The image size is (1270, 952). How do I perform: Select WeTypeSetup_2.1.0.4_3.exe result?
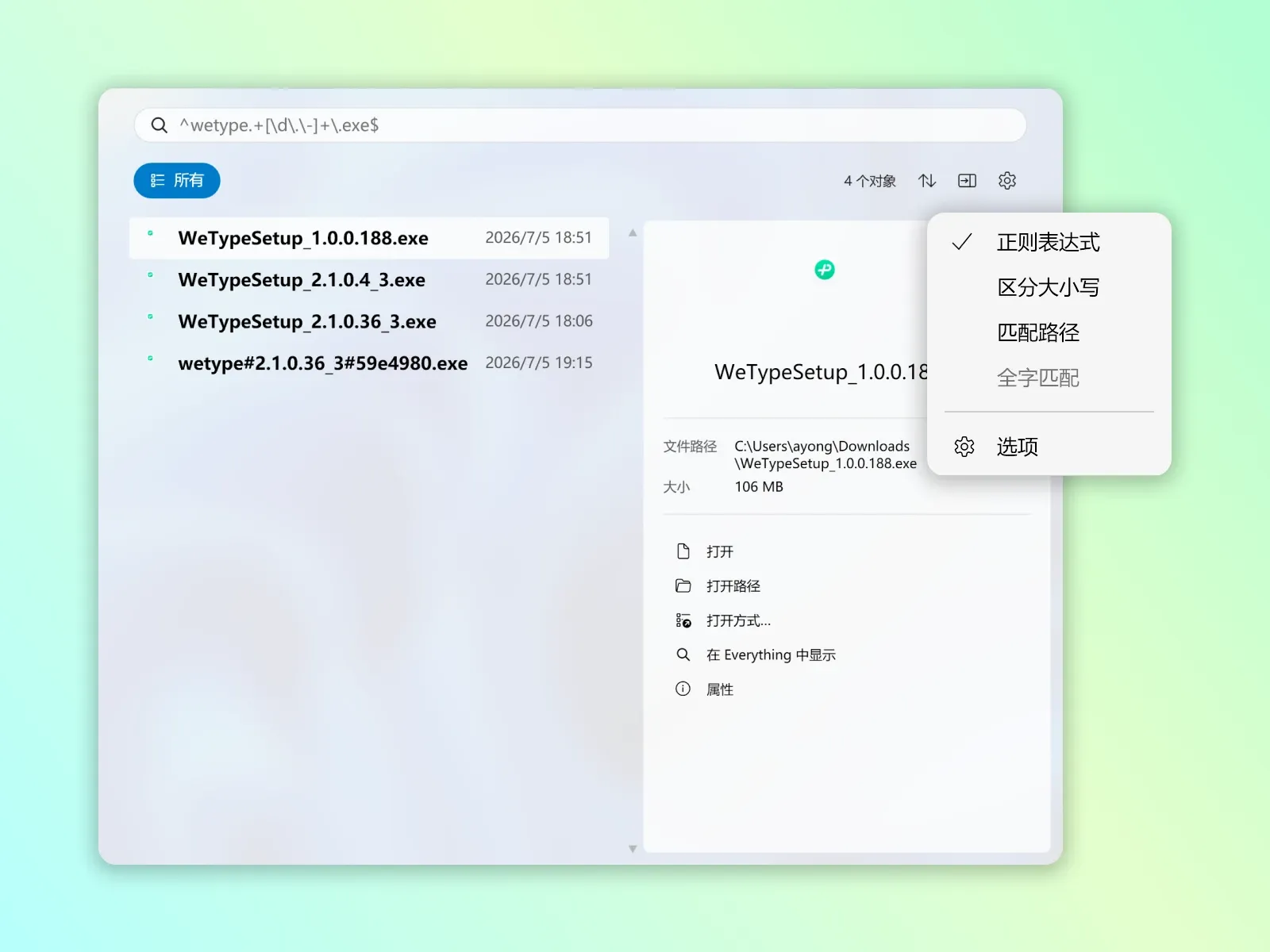click(x=369, y=279)
